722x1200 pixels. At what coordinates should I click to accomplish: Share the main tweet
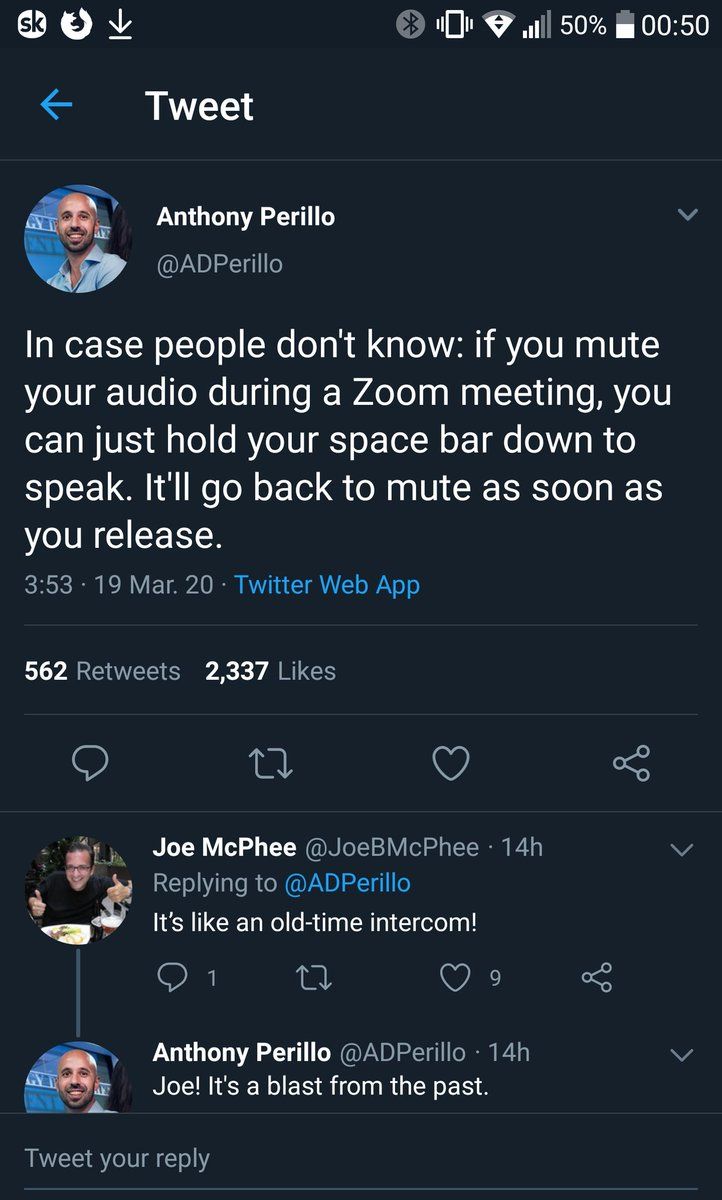click(631, 764)
